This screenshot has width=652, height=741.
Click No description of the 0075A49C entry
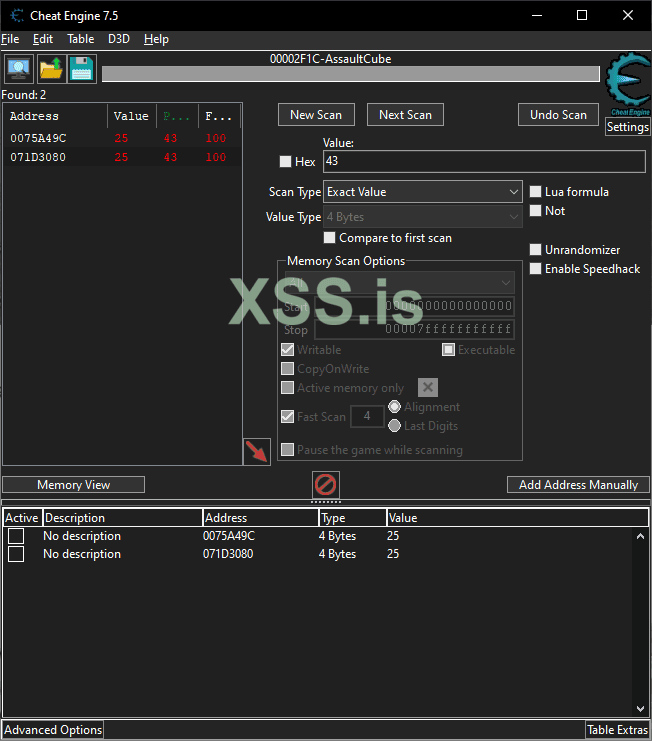pyautogui.click(x=82, y=536)
